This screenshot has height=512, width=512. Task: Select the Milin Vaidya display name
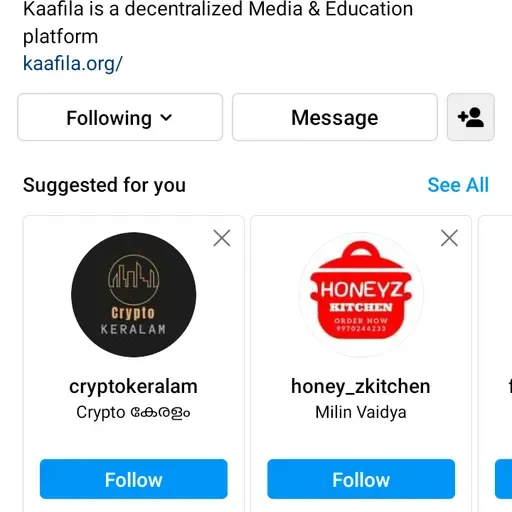click(x=361, y=412)
